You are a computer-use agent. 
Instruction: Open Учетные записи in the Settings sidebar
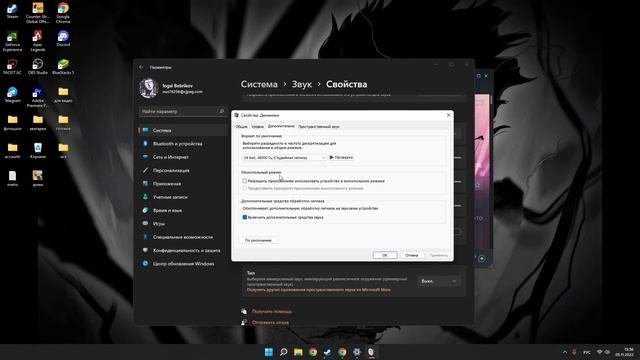pos(184,197)
